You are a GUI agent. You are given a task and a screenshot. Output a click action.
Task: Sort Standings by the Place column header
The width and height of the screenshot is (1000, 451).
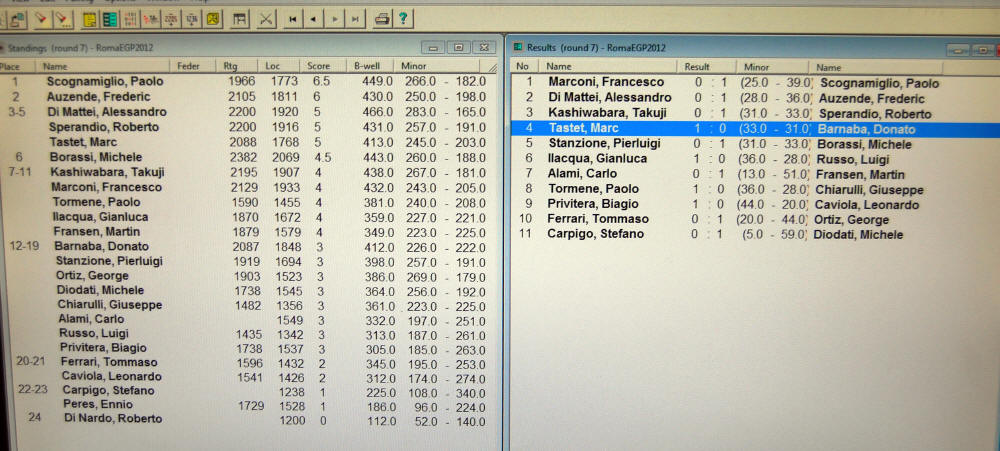16,66
